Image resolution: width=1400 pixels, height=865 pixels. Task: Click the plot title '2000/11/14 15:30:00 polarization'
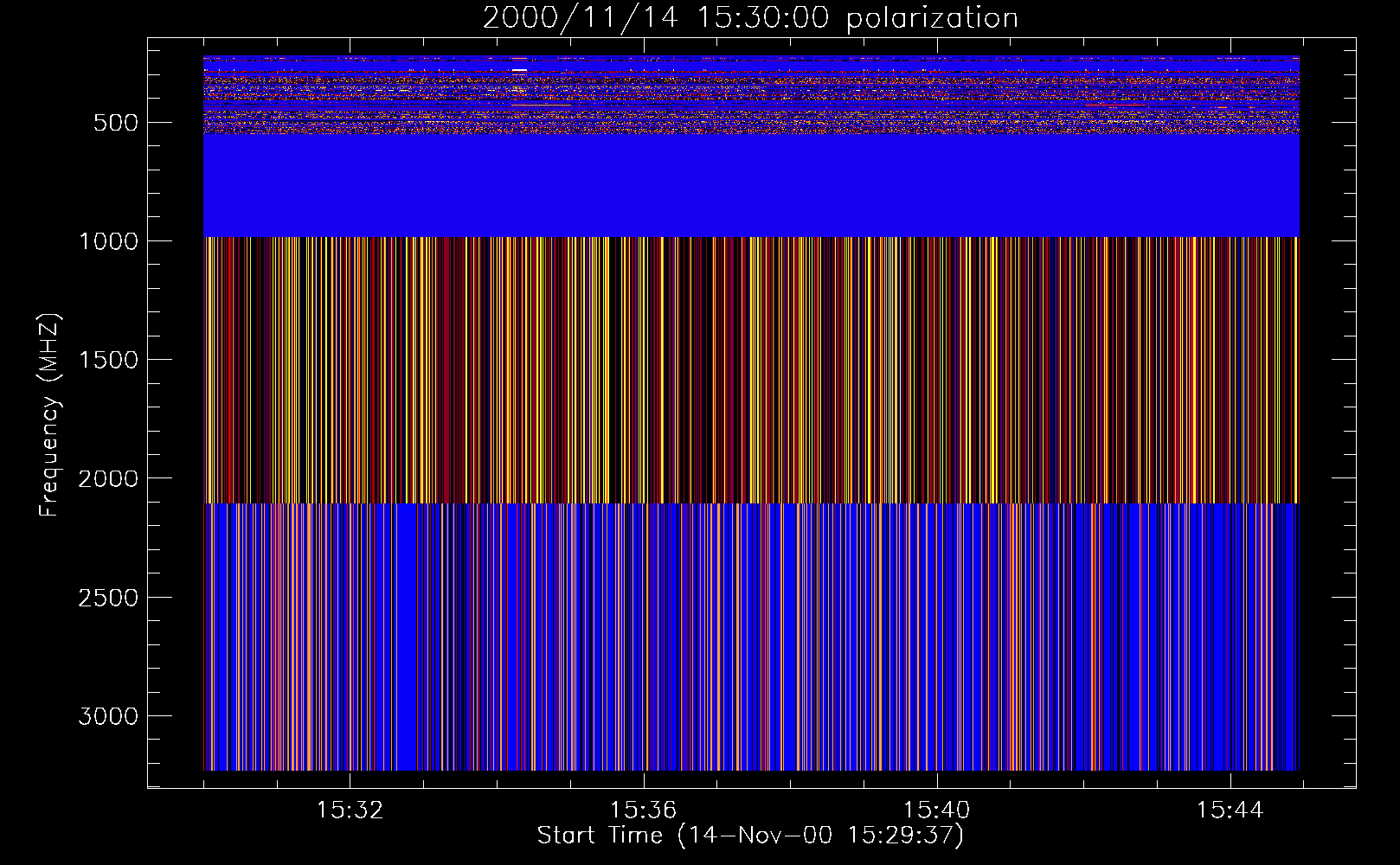[x=750, y=18]
